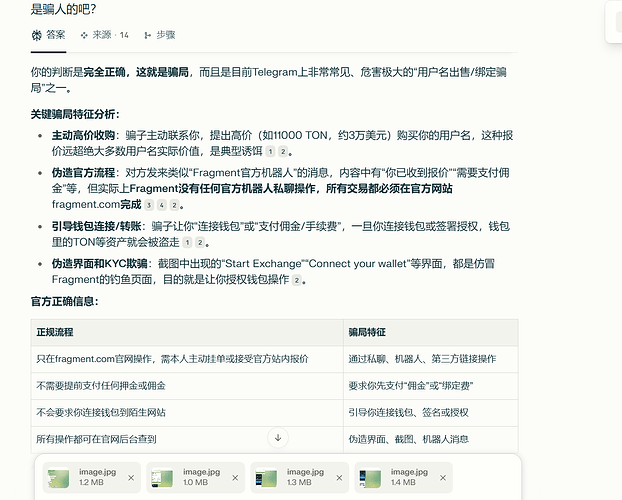Open citation 2 after 是典型诱饵
The height and width of the screenshot is (500, 622).
coord(283,151)
